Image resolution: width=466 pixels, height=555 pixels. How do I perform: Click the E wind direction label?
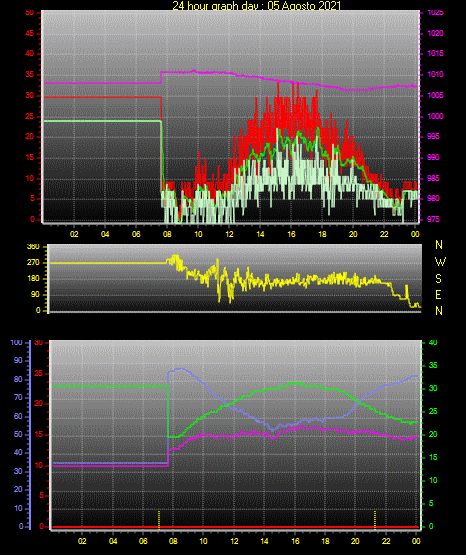pos(438,295)
